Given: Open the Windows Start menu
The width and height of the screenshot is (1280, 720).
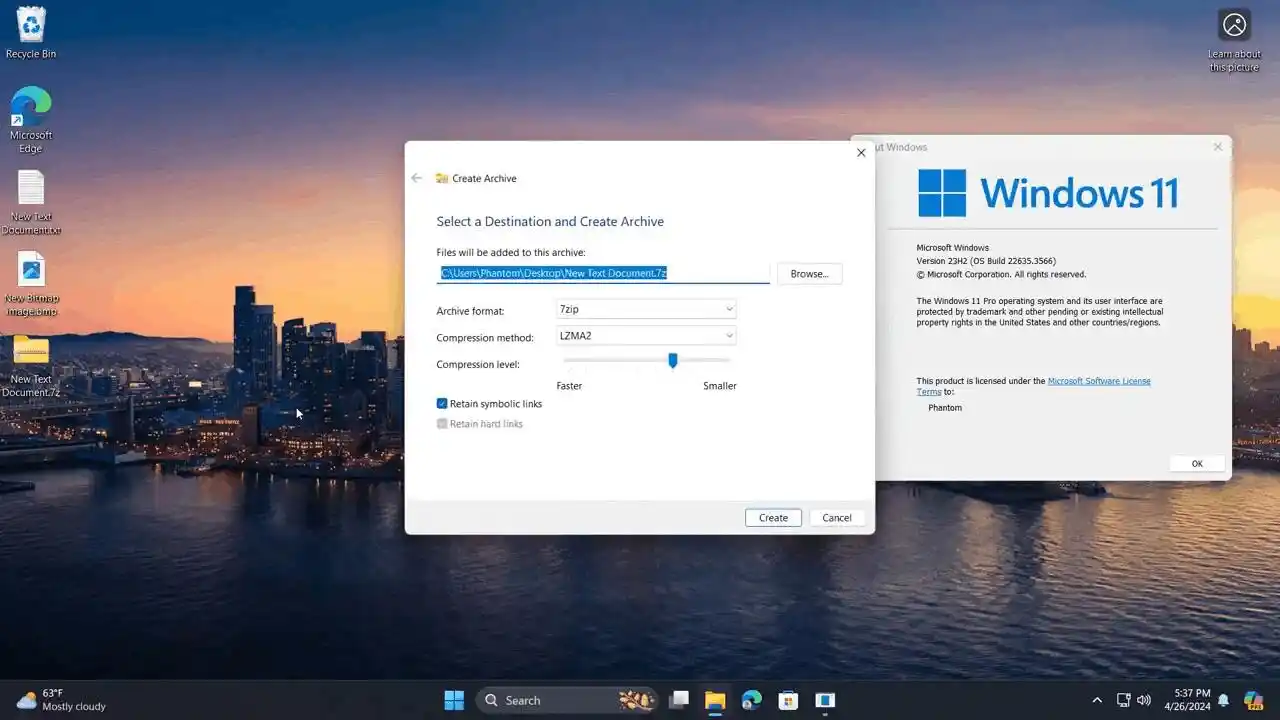Looking at the screenshot, I should click(454, 700).
